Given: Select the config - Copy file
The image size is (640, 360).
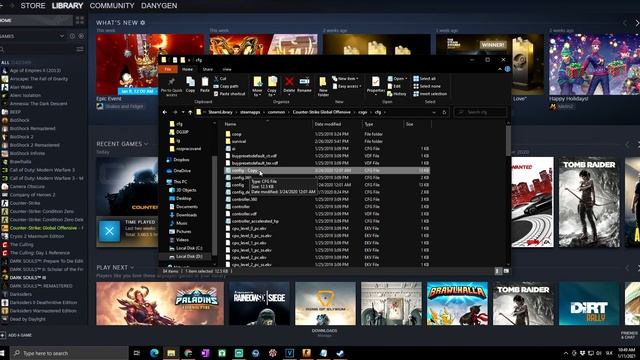Looking at the screenshot, I should (327, 170).
